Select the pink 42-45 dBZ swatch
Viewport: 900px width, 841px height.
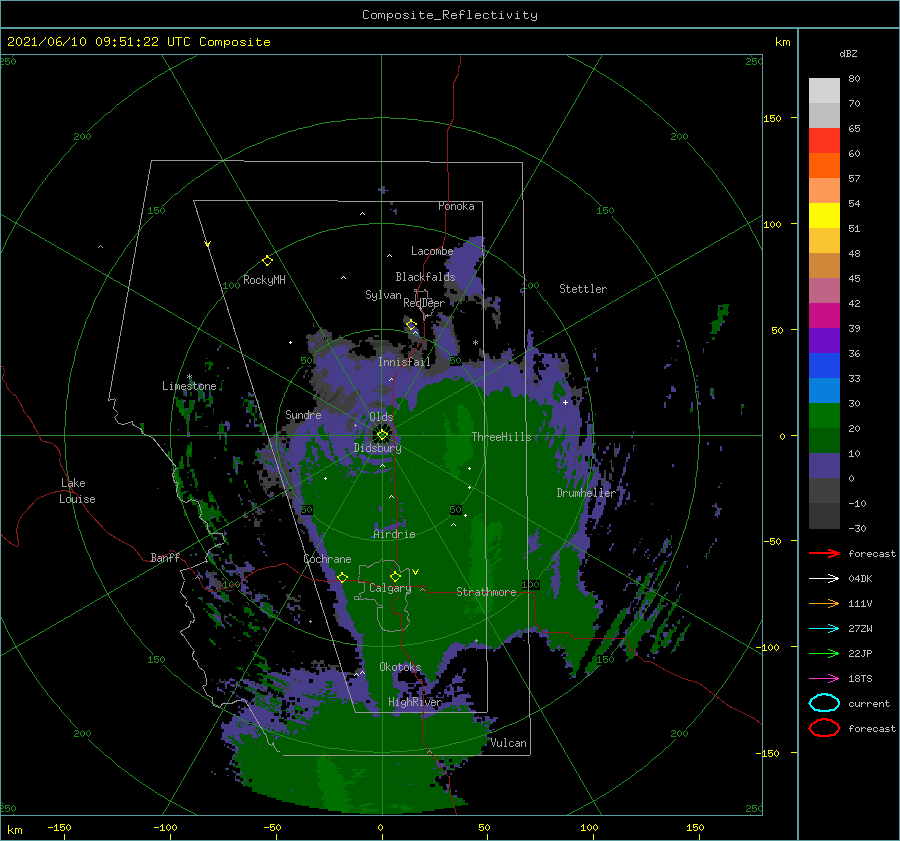click(x=824, y=290)
